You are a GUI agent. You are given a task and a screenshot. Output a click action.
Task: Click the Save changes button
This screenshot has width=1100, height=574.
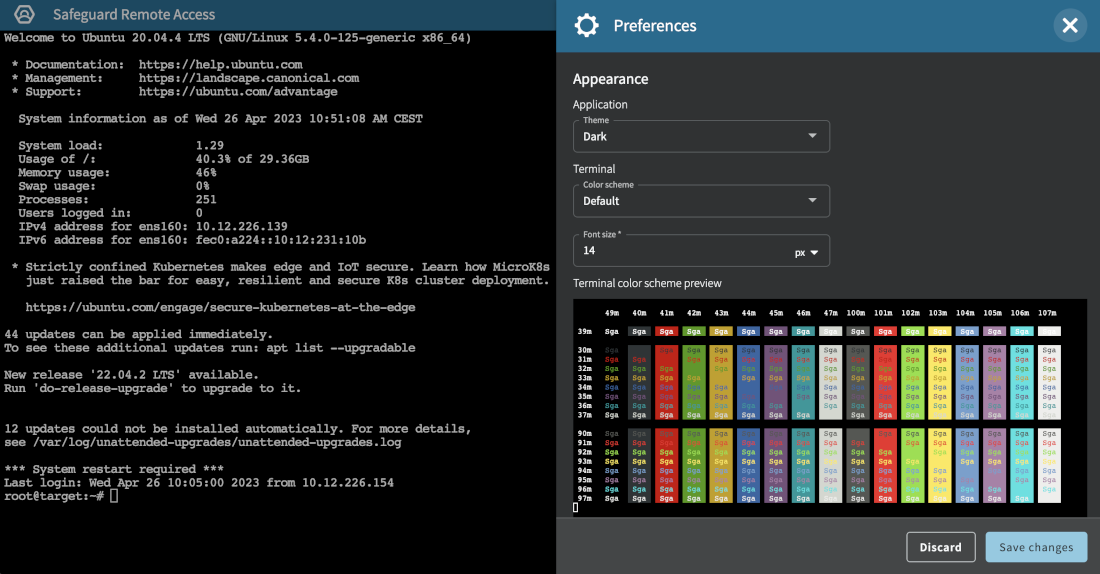point(1036,547)
